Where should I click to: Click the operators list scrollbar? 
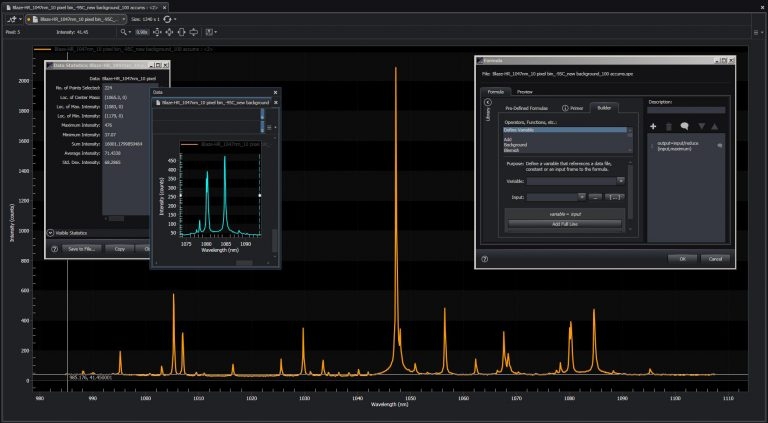(630, 140)
